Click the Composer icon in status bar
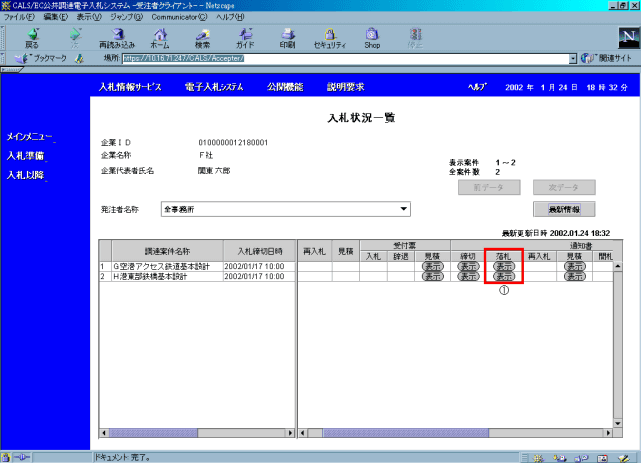The image size is (641, 463). [623, 458]
